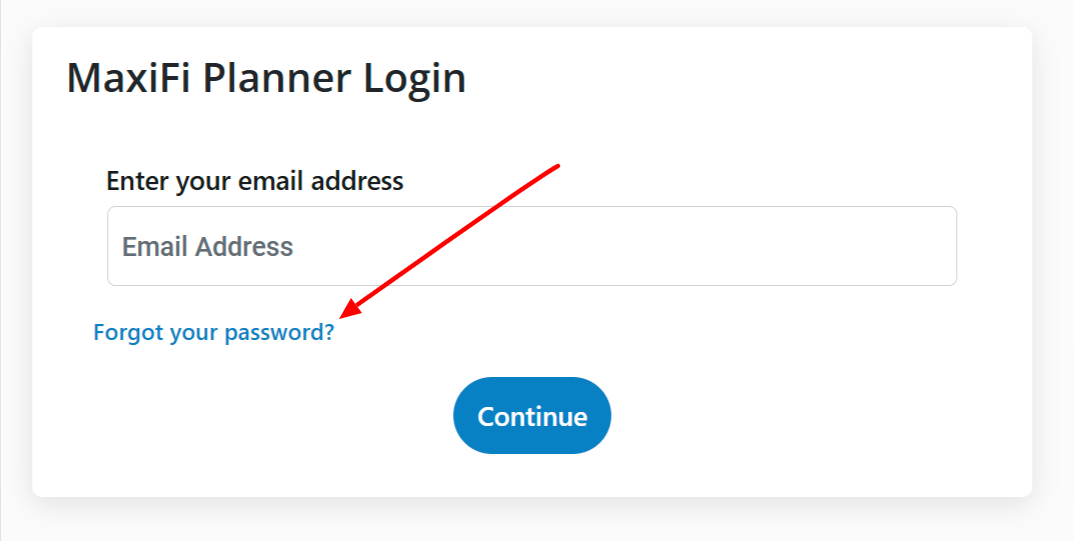Click the Enter your email address label
The image size is (1074, 541).
[255, 181]
